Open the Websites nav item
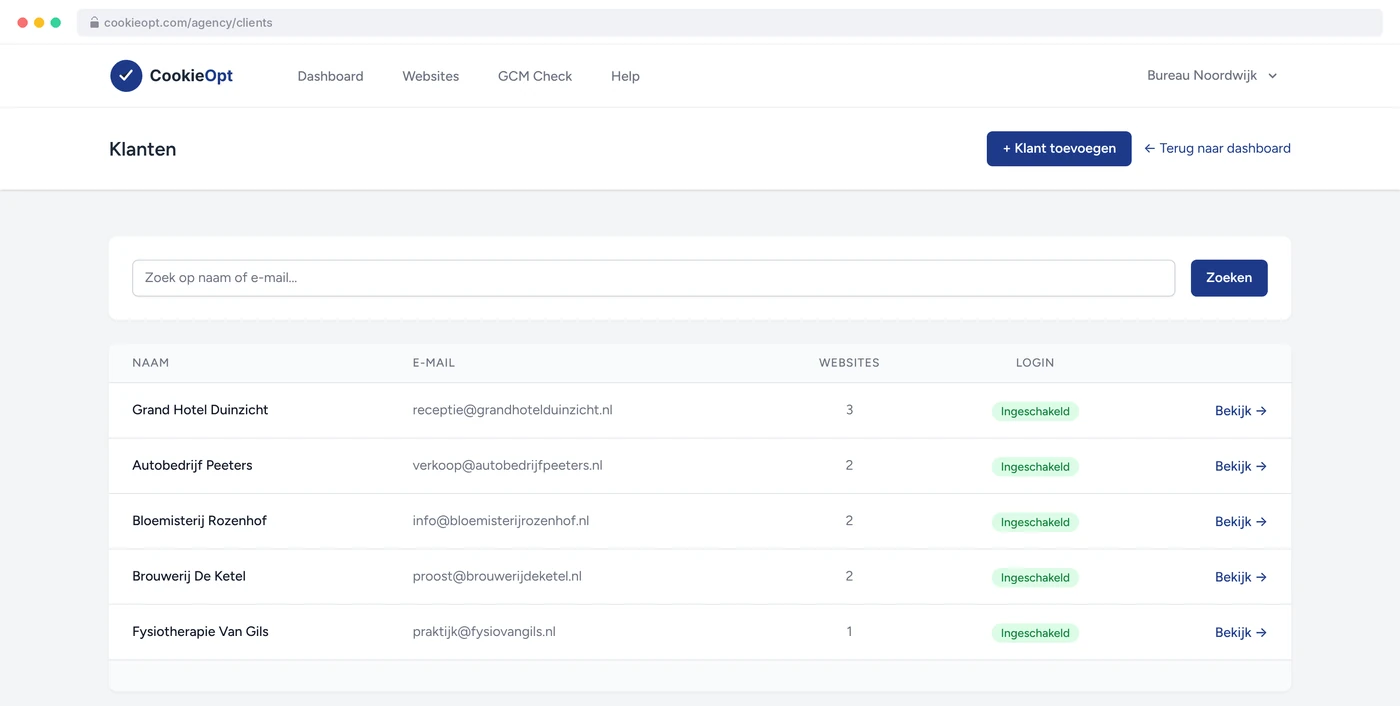The height and width of the screenshot is (706, 1400). [x=431, y=76]
